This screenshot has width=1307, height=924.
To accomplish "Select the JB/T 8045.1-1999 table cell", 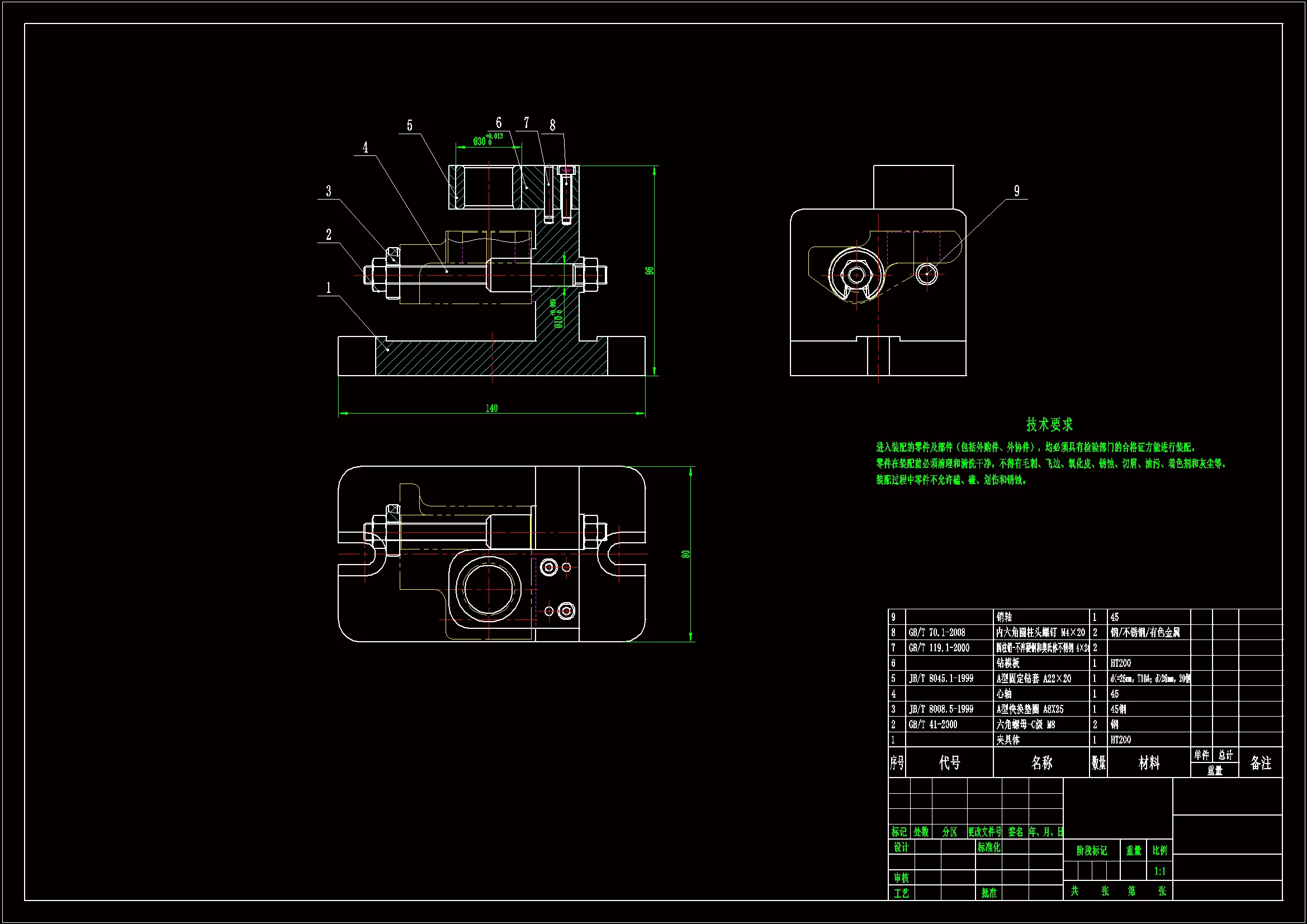I will tap(940, 679).
